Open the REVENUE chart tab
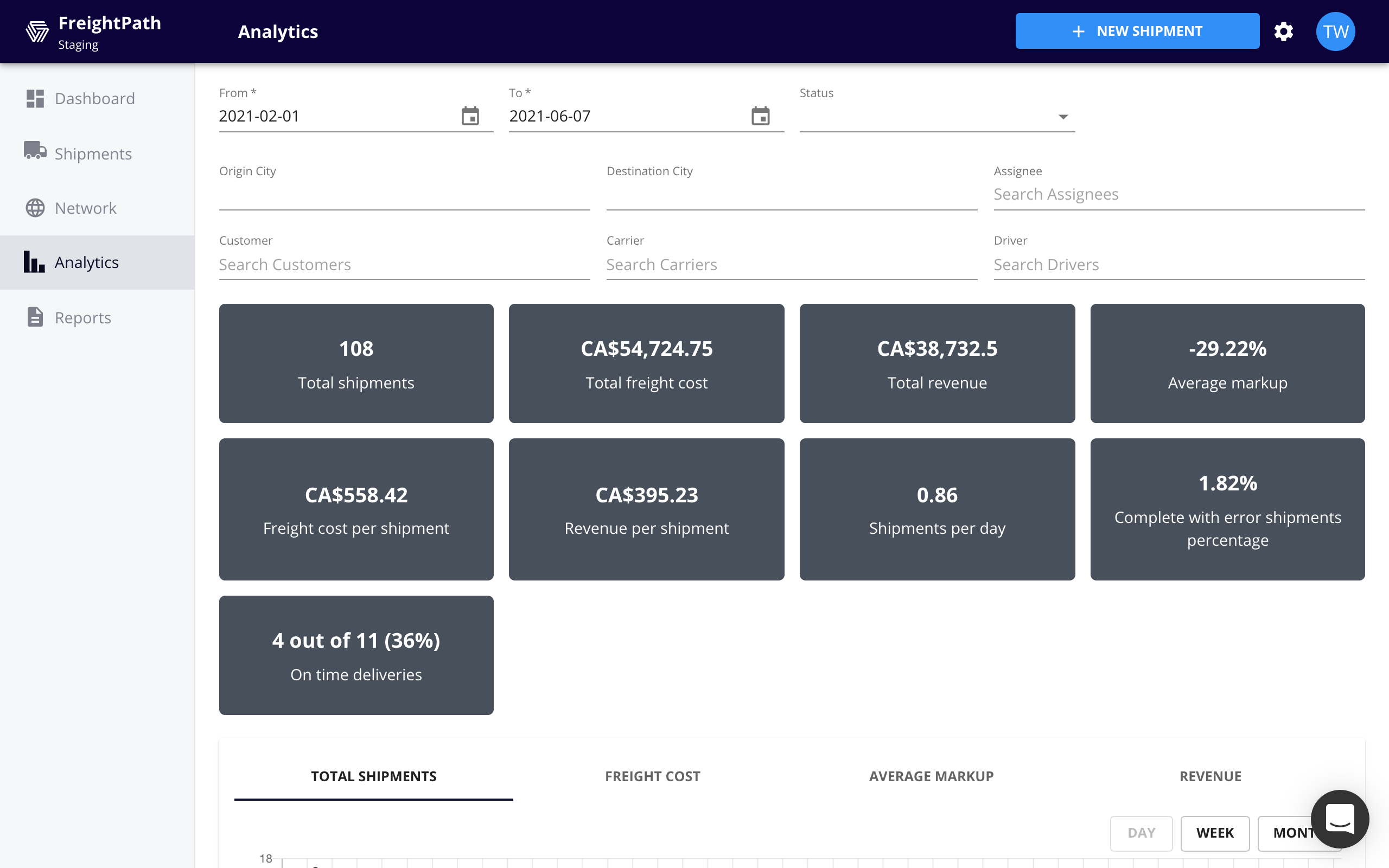 [1210, 776]
